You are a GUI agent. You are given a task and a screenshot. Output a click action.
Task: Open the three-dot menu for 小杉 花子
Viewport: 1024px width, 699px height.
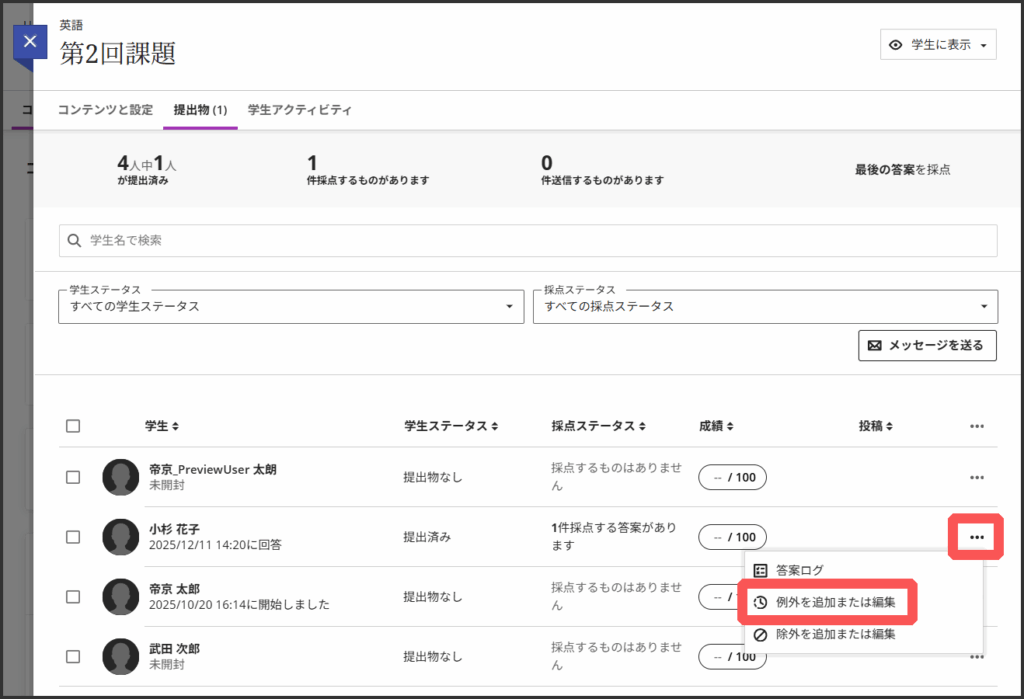(976, 538)
